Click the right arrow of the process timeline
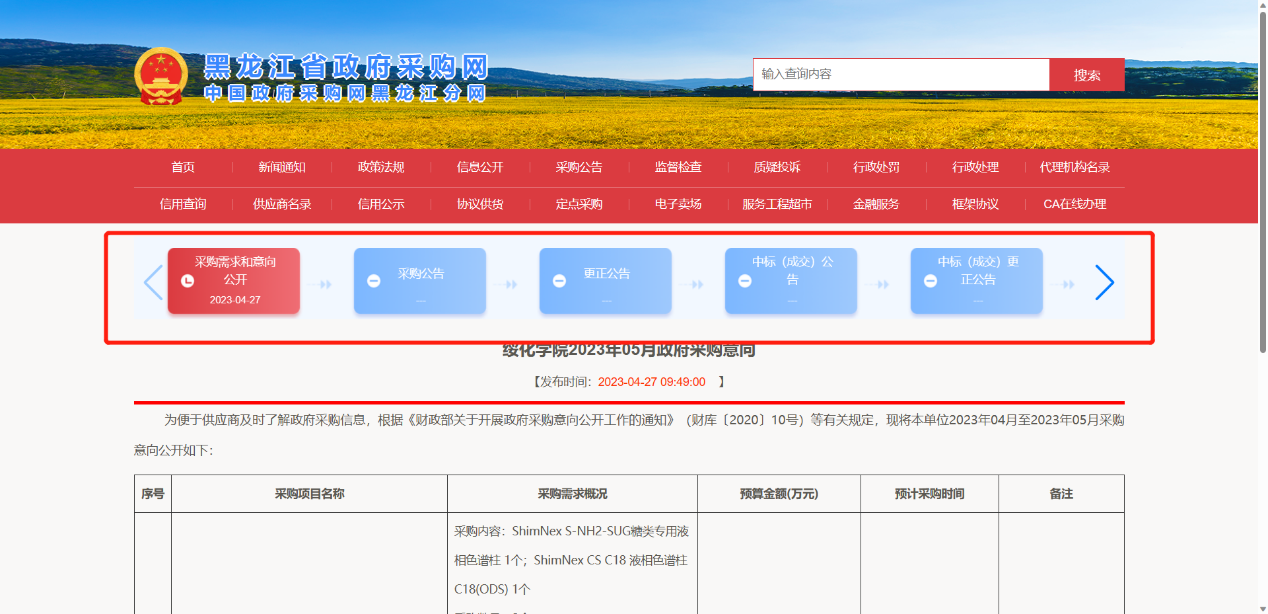Viewport: 1268px width, 614px height. (1104, 282)
